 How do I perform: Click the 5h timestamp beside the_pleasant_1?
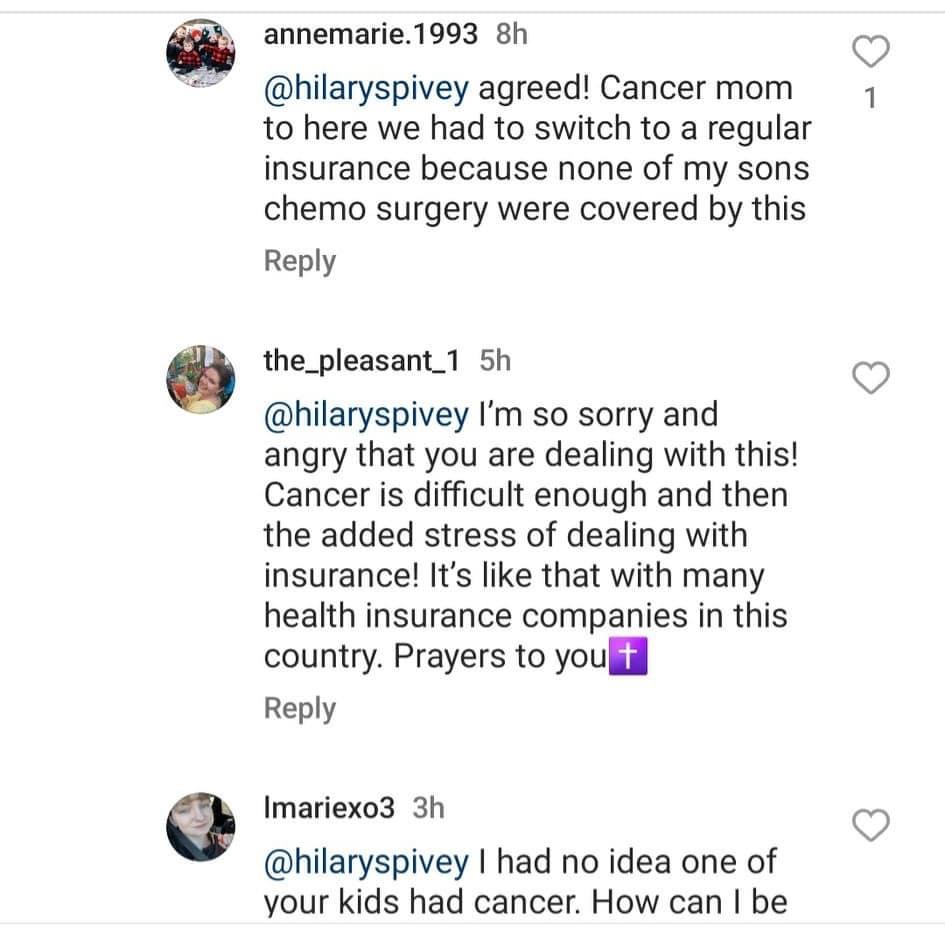tap(495, 360)
